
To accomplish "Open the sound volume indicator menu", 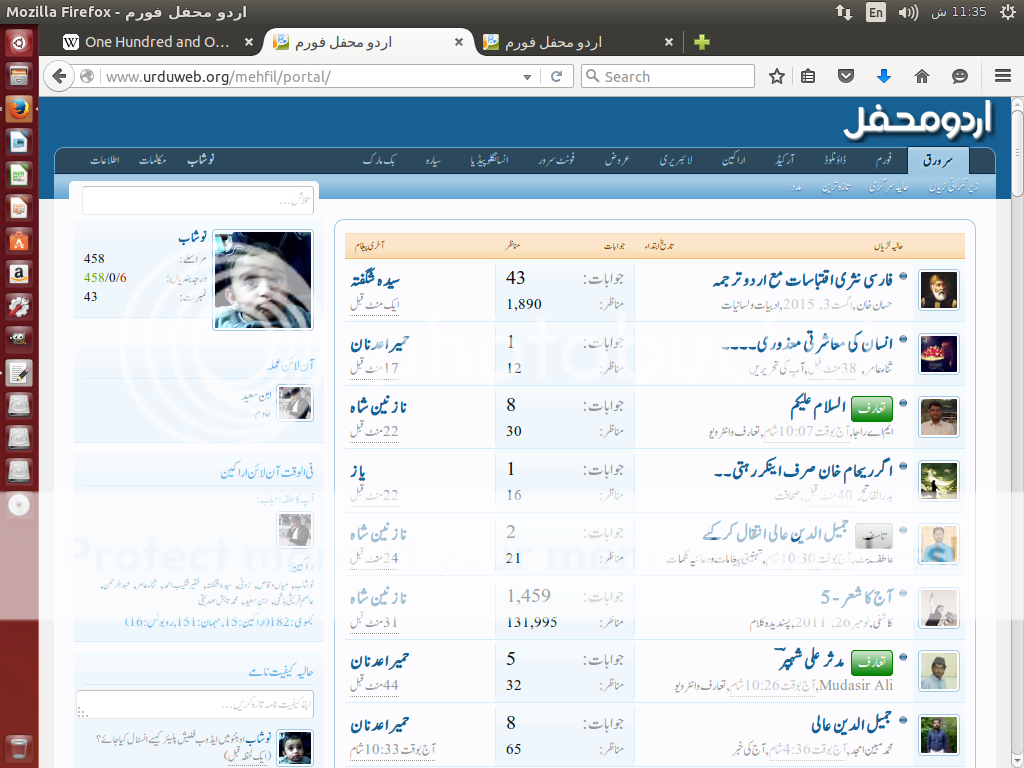I will coord(908,13).
